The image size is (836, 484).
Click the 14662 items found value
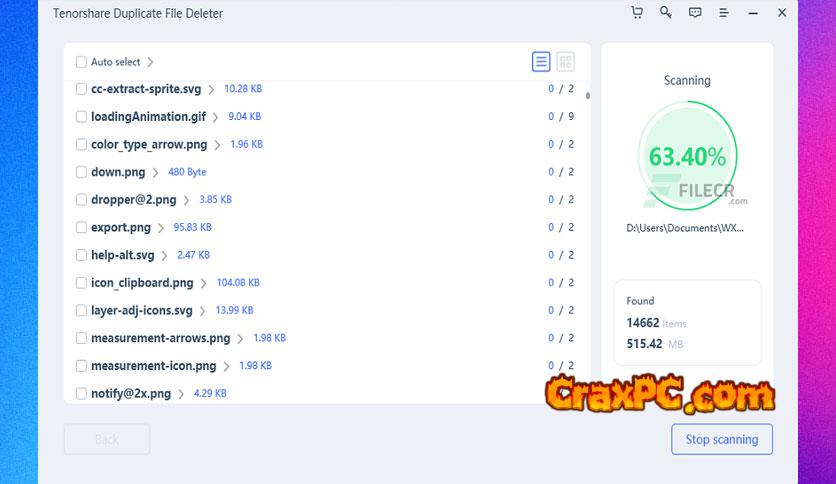pyautogui.click(x=643, y=323)
